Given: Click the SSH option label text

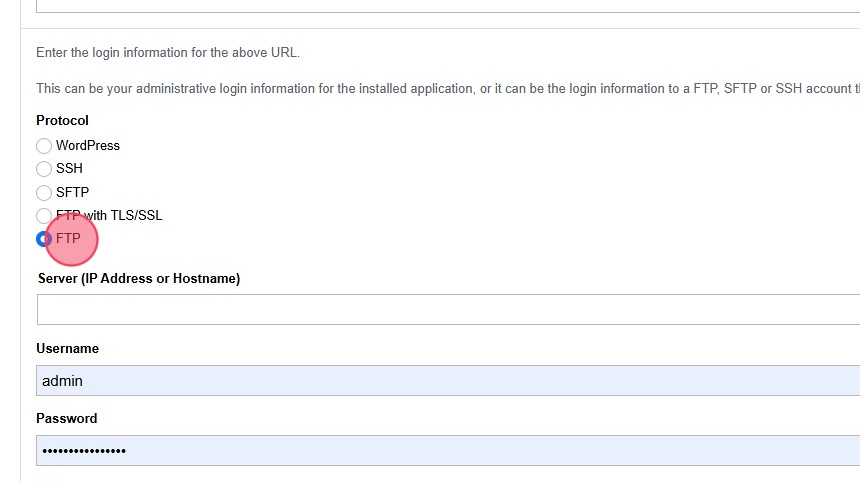Looking at the screenshot, I should [69, 169].
